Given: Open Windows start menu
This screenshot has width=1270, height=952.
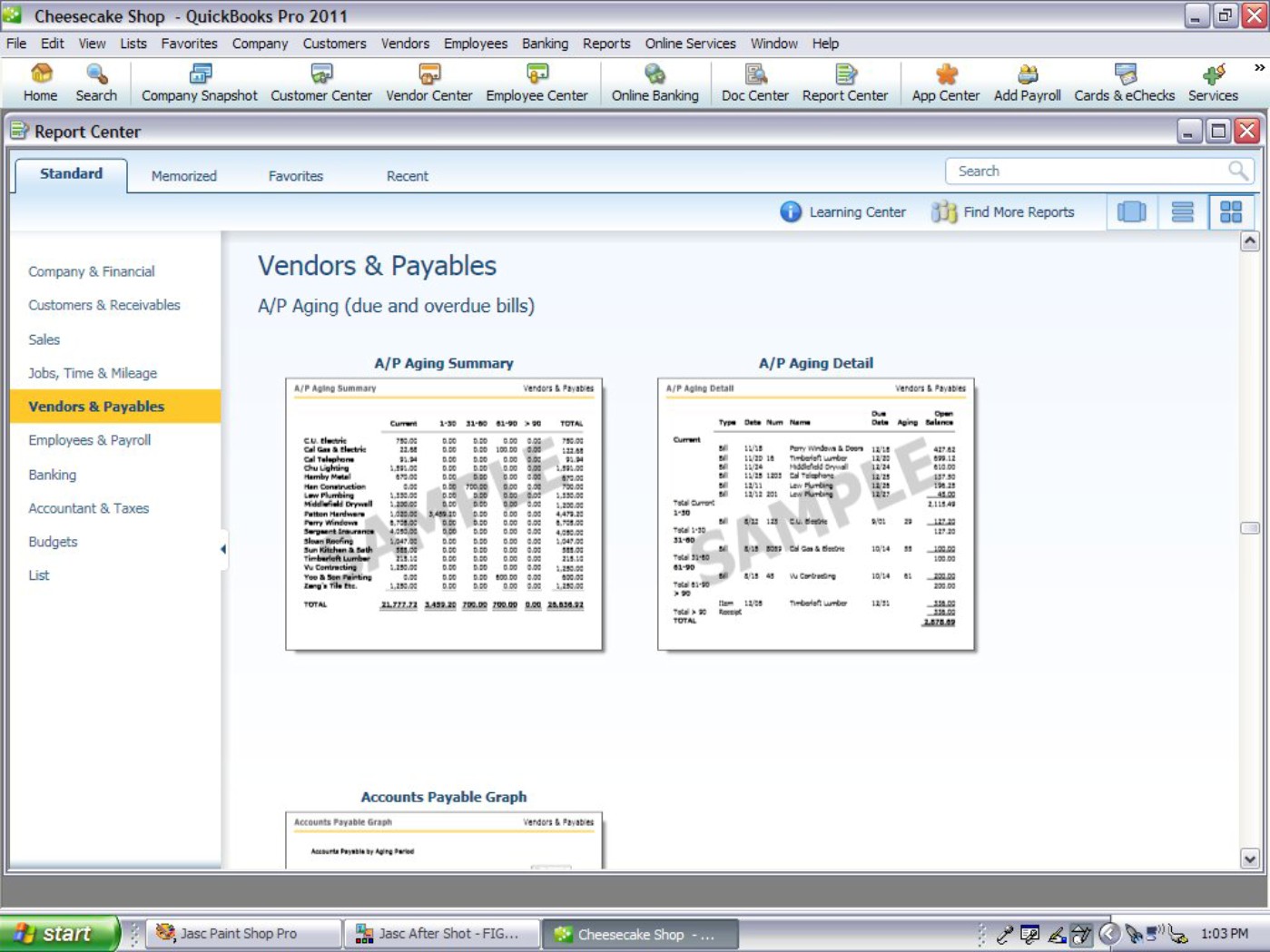Looking at the screenshot, I should click(59, 933).
